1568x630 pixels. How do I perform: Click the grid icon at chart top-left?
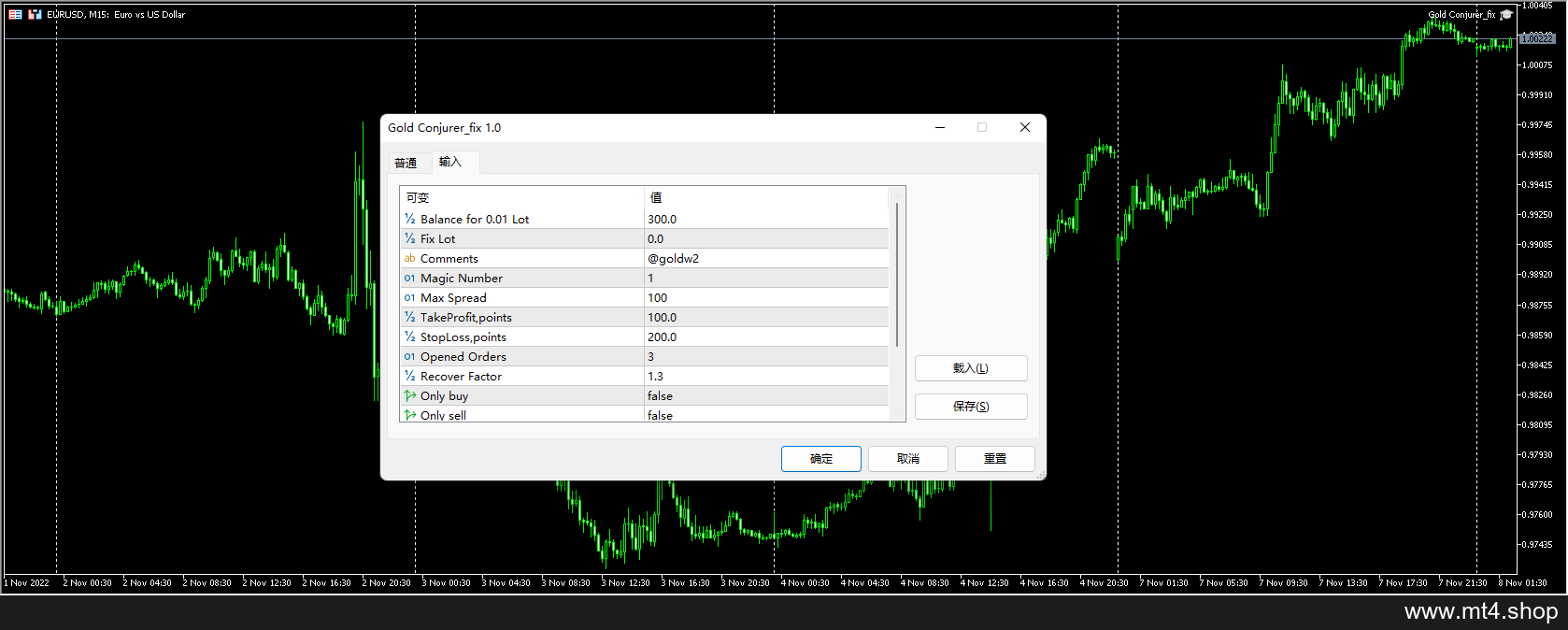click(15, 14)
